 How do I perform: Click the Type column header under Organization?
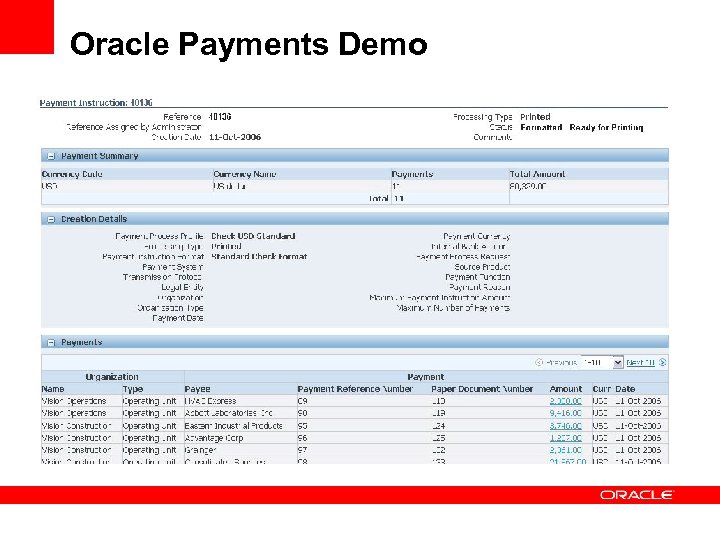[x=133, y=389]
